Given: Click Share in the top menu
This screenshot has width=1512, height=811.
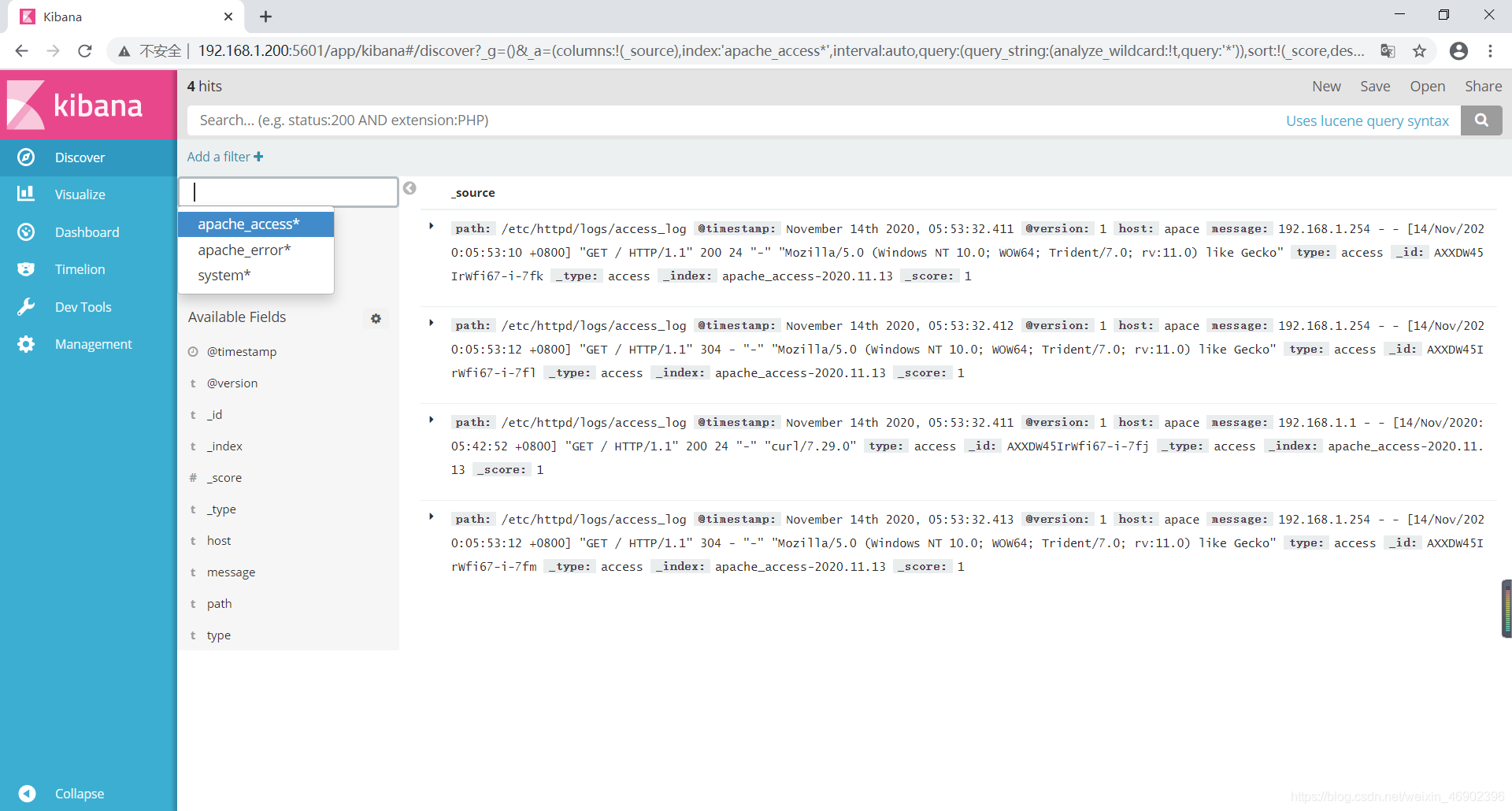Looking at the screenshot, I should 1483,87.
